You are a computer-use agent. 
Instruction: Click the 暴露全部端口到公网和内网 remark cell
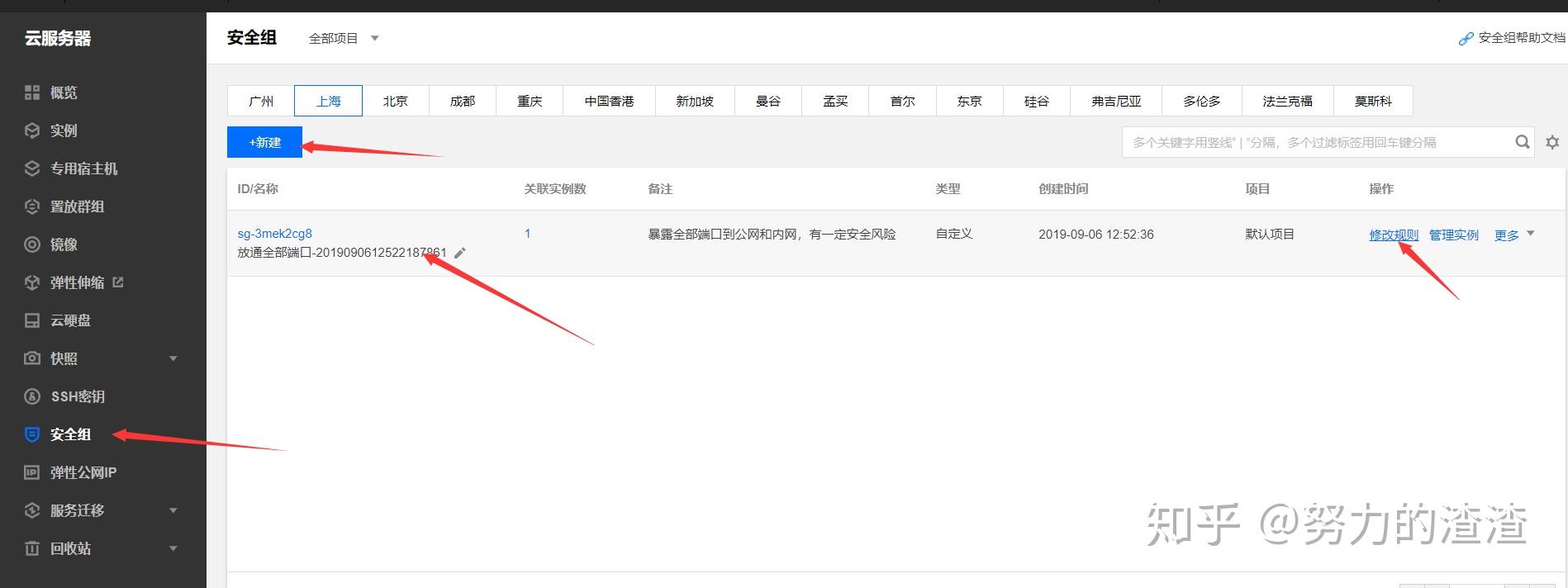tap(772, 234)
